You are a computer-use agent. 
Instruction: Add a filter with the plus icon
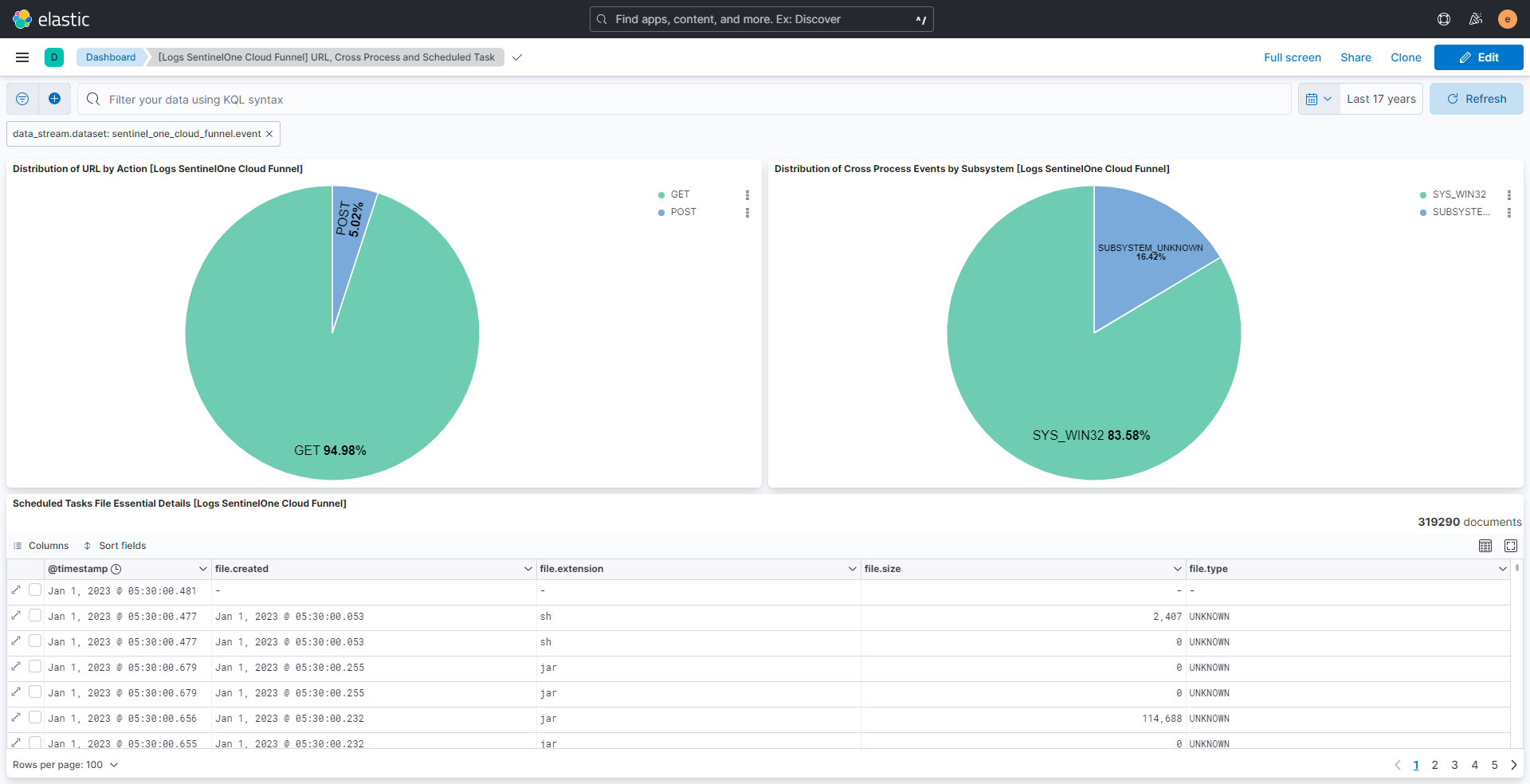coord(54,99)
